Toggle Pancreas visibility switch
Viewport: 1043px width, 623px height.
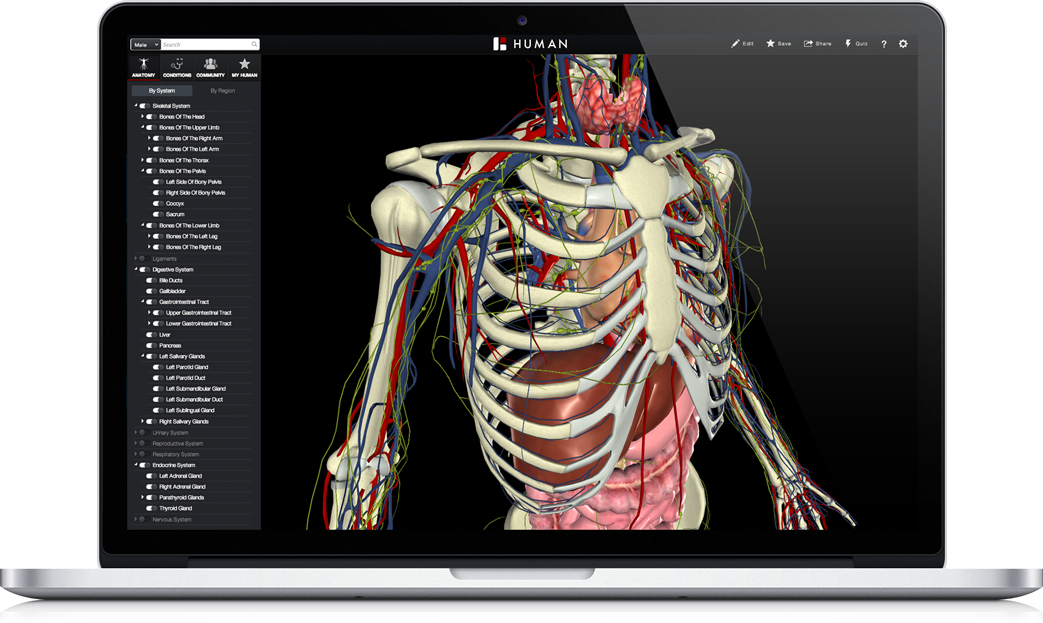(x=151, y=346)
